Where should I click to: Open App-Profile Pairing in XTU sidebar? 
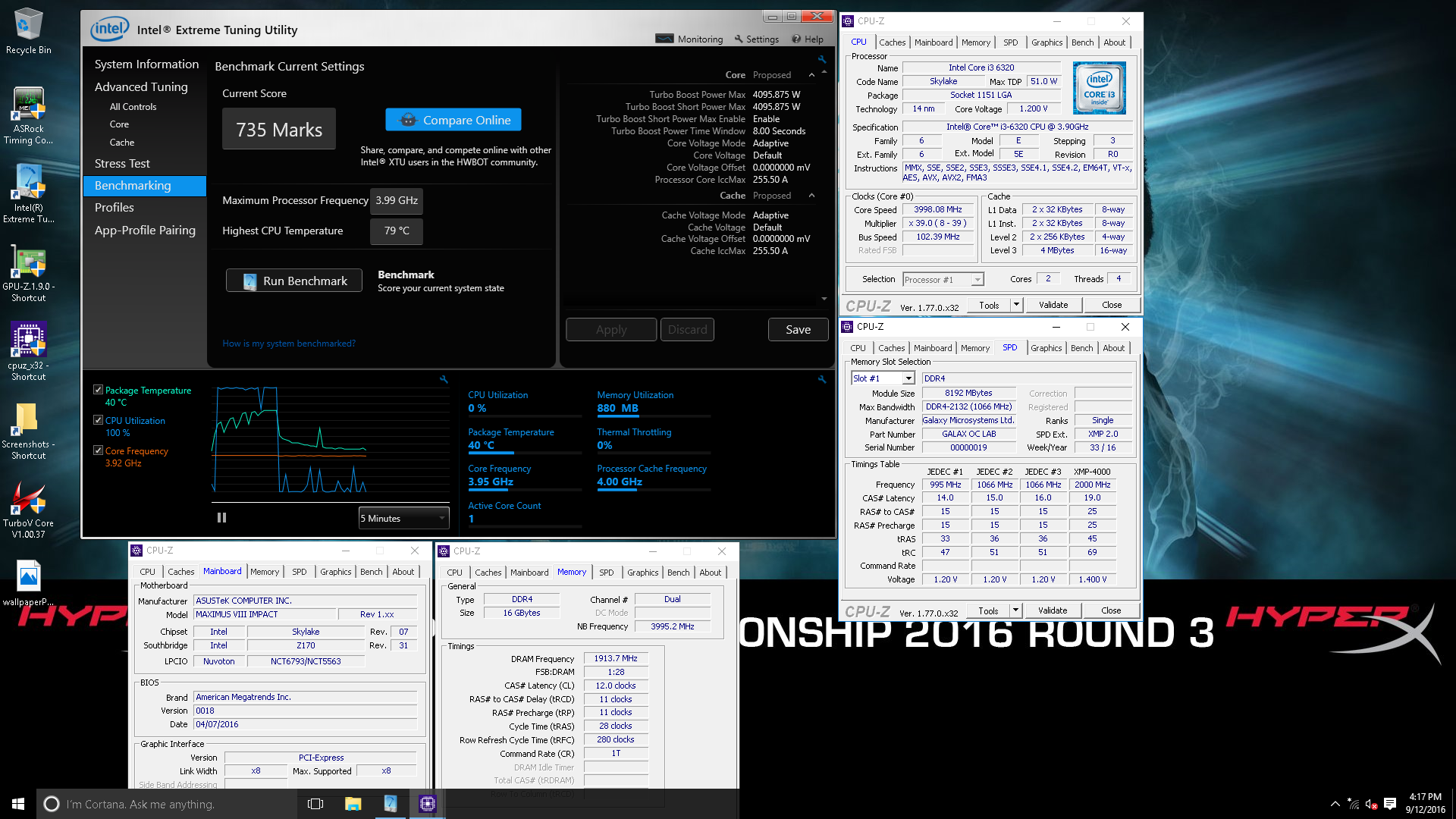144,231
